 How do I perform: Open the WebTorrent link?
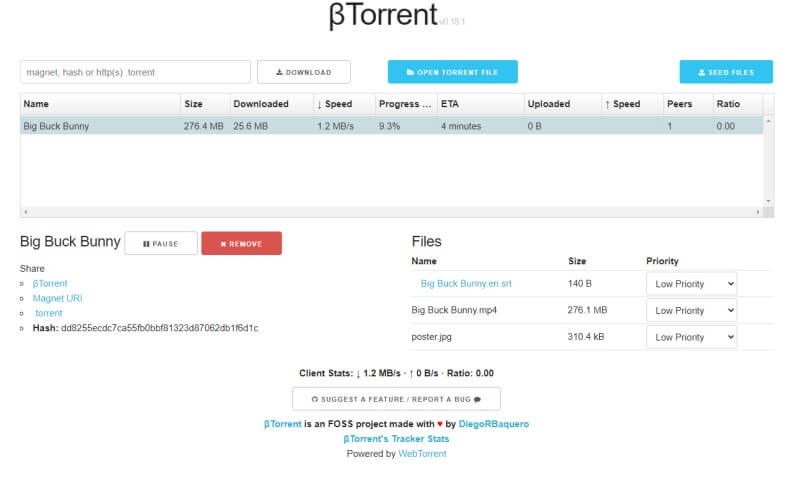[x=422, y=454]
